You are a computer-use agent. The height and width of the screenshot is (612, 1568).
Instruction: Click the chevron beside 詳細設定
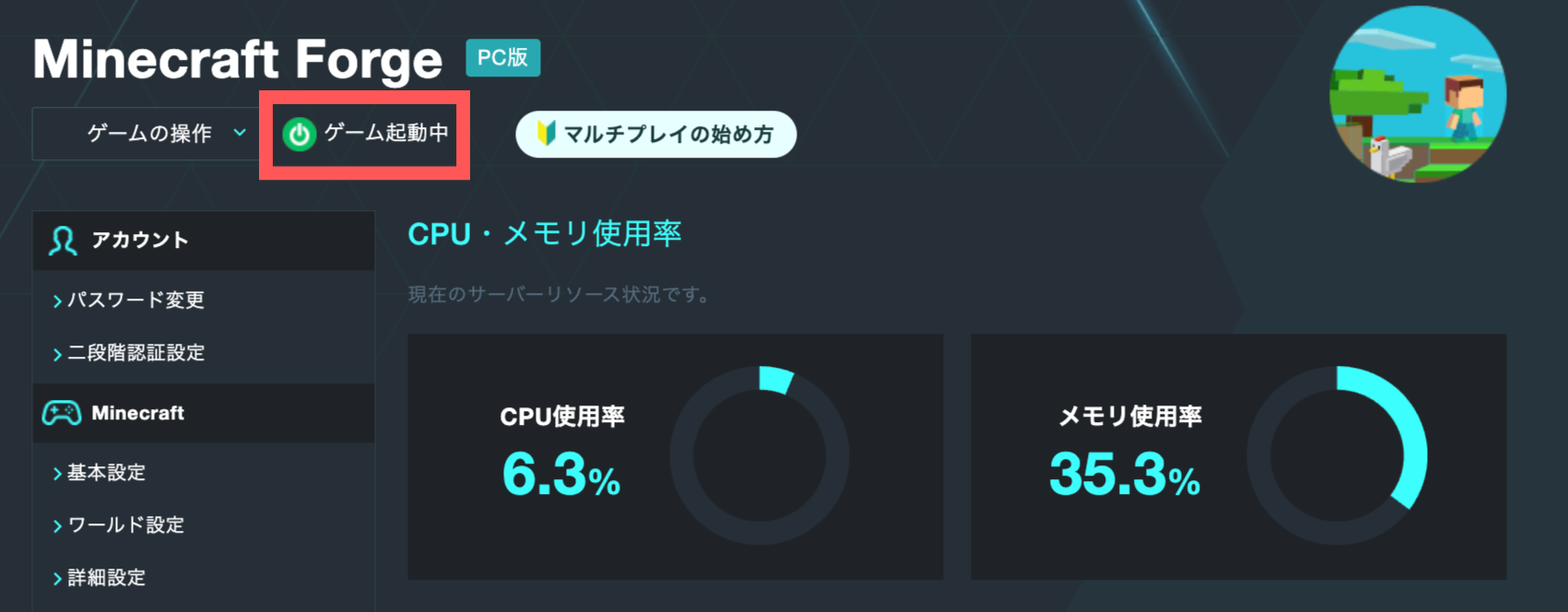57,579
